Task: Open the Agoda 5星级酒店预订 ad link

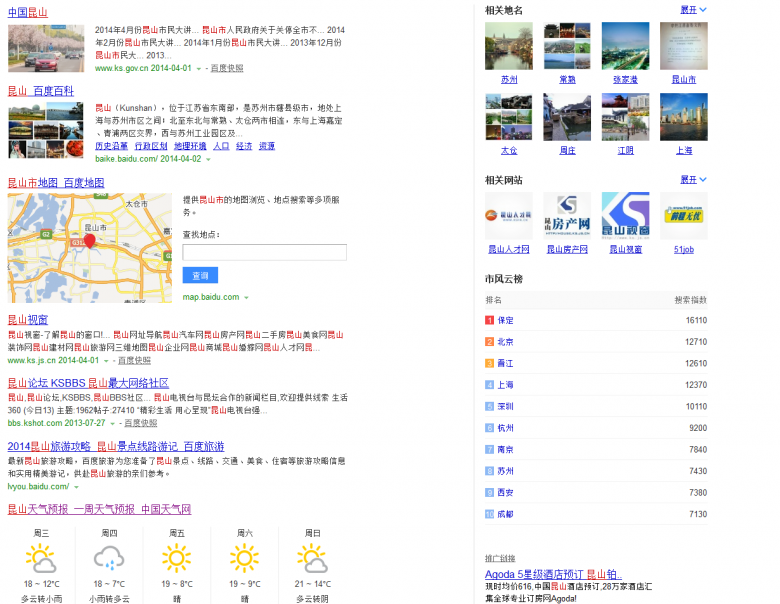Action: 553,574
